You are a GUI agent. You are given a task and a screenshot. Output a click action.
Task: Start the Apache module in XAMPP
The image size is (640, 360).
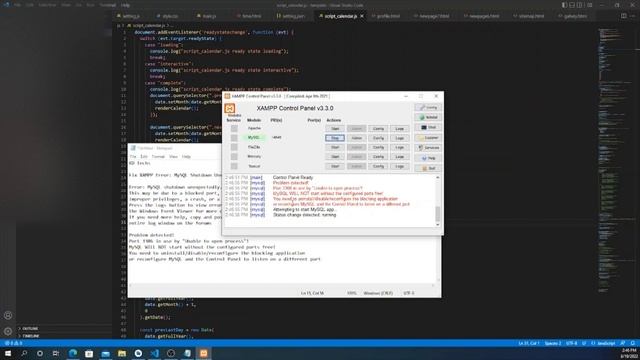(x=335, y=129)
